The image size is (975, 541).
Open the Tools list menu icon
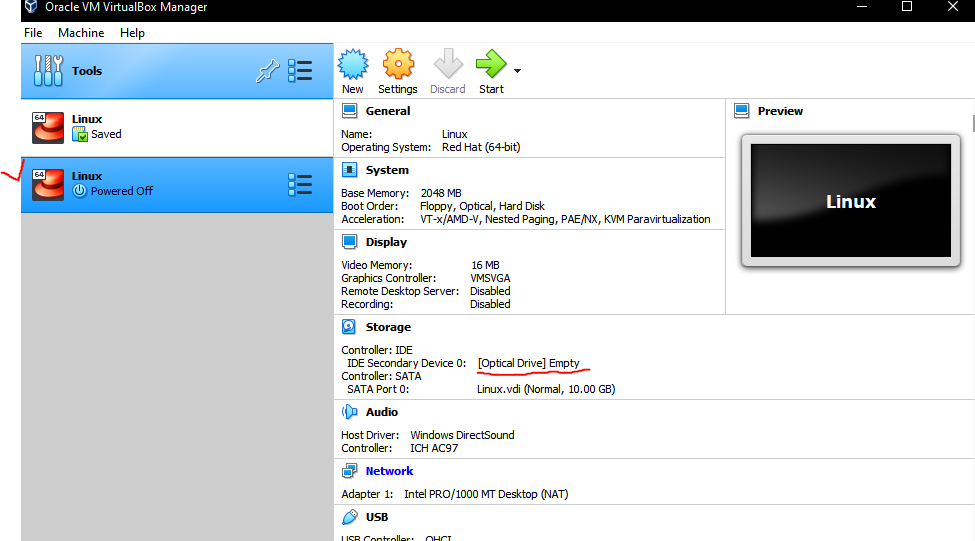coord(300,71)
